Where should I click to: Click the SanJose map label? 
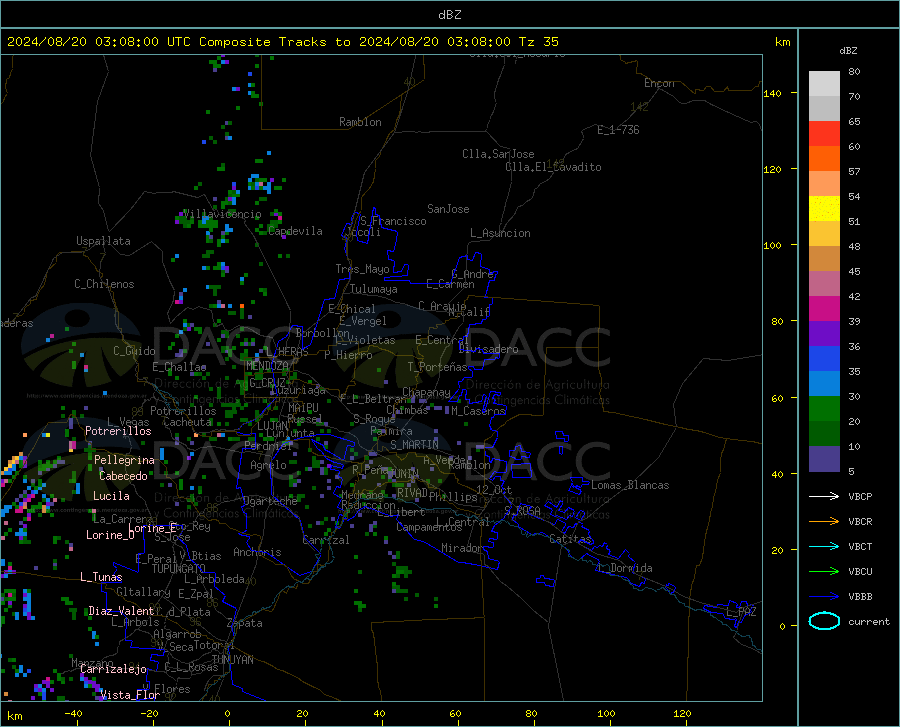pyautogui.click(x=448, y=209)
